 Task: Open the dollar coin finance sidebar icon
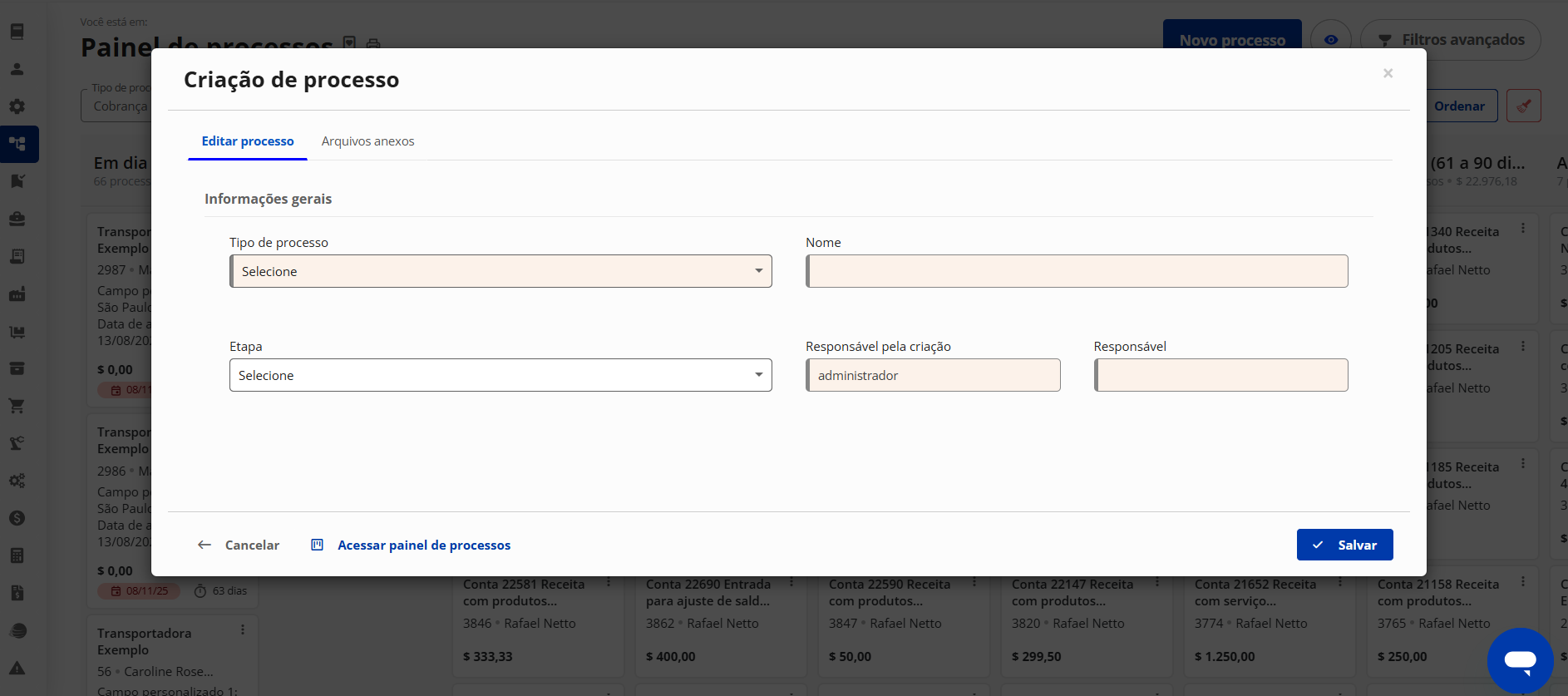17,518
